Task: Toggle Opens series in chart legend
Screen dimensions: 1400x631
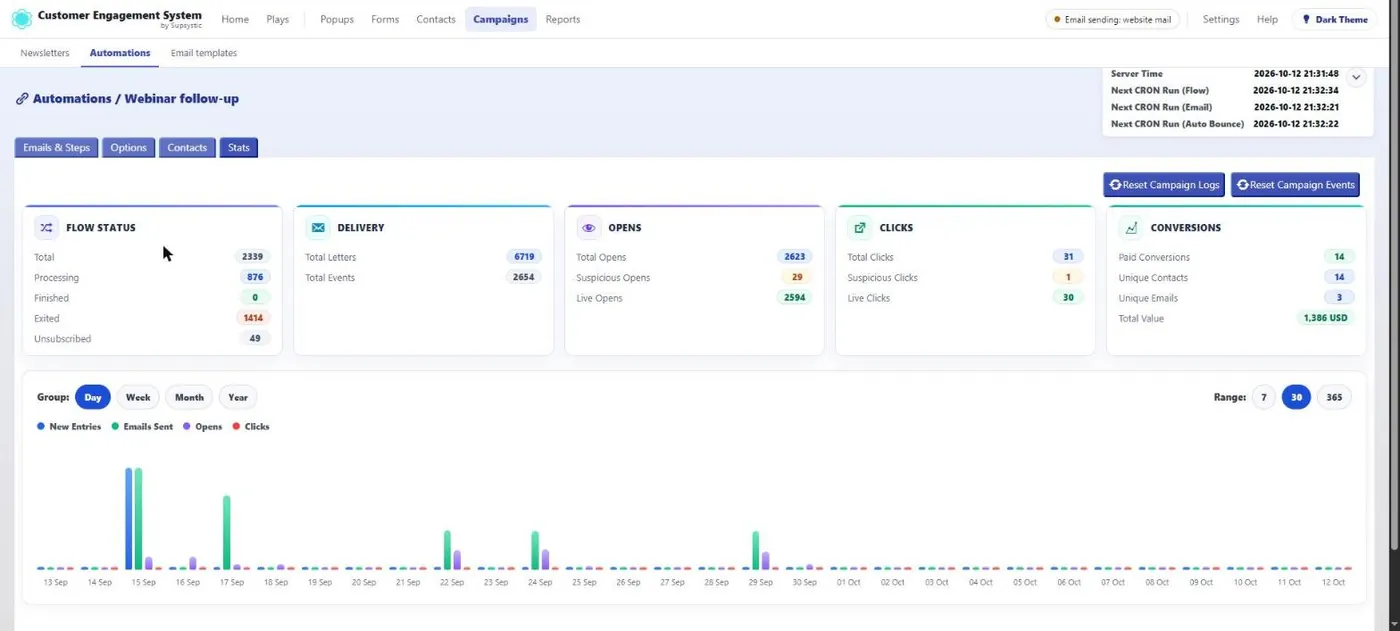Action: click(x=202, y=426)
